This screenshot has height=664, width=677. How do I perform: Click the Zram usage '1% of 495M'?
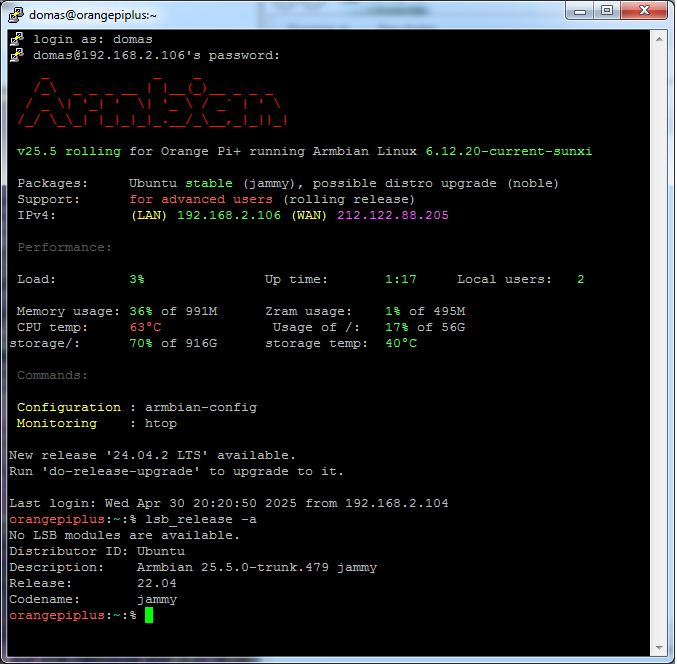tap(425, 311)
